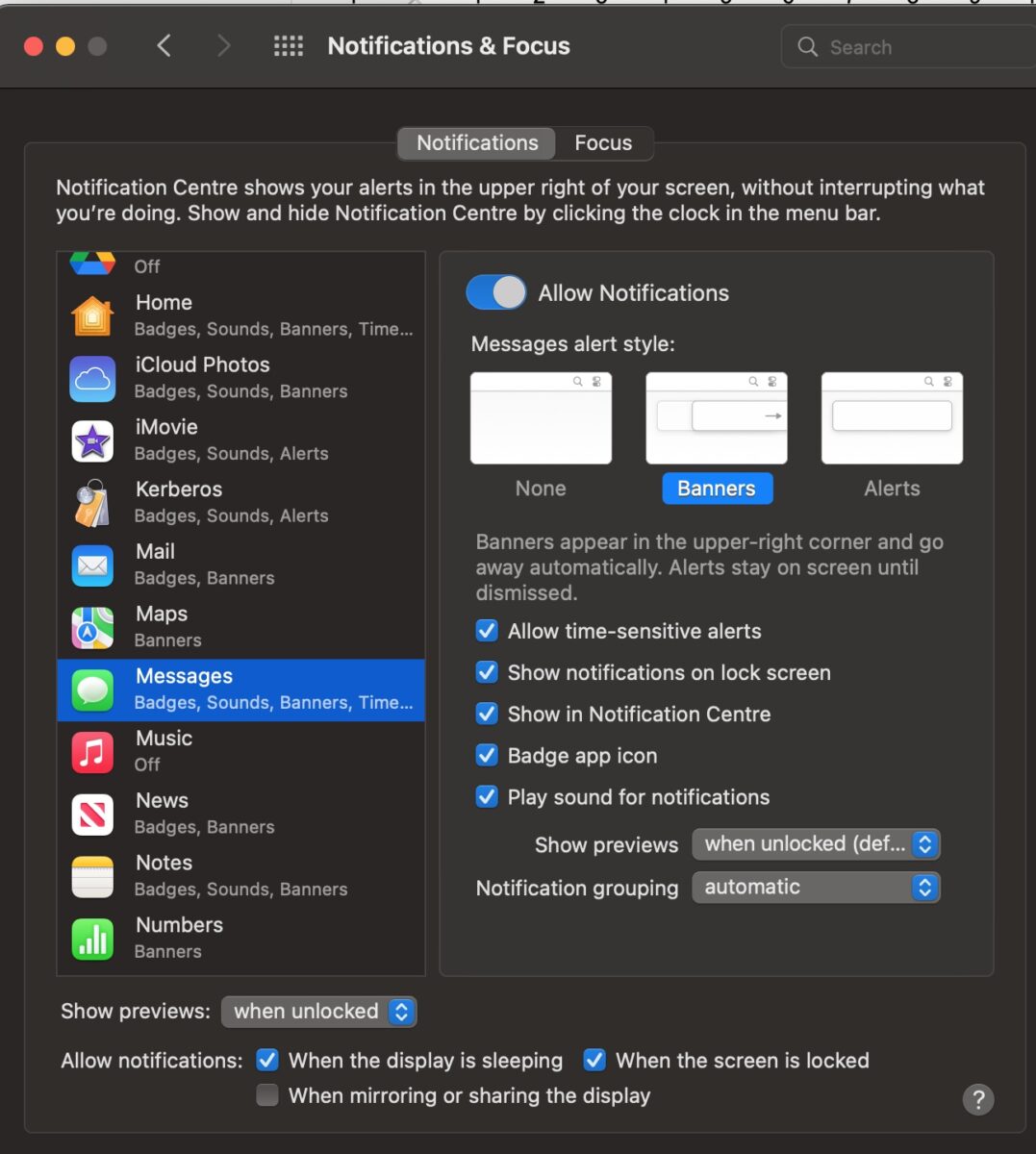The height and width of the screenshot is (1154, 1036).
Task: Click the iMovie star icon
Action: tap(92, 441)
